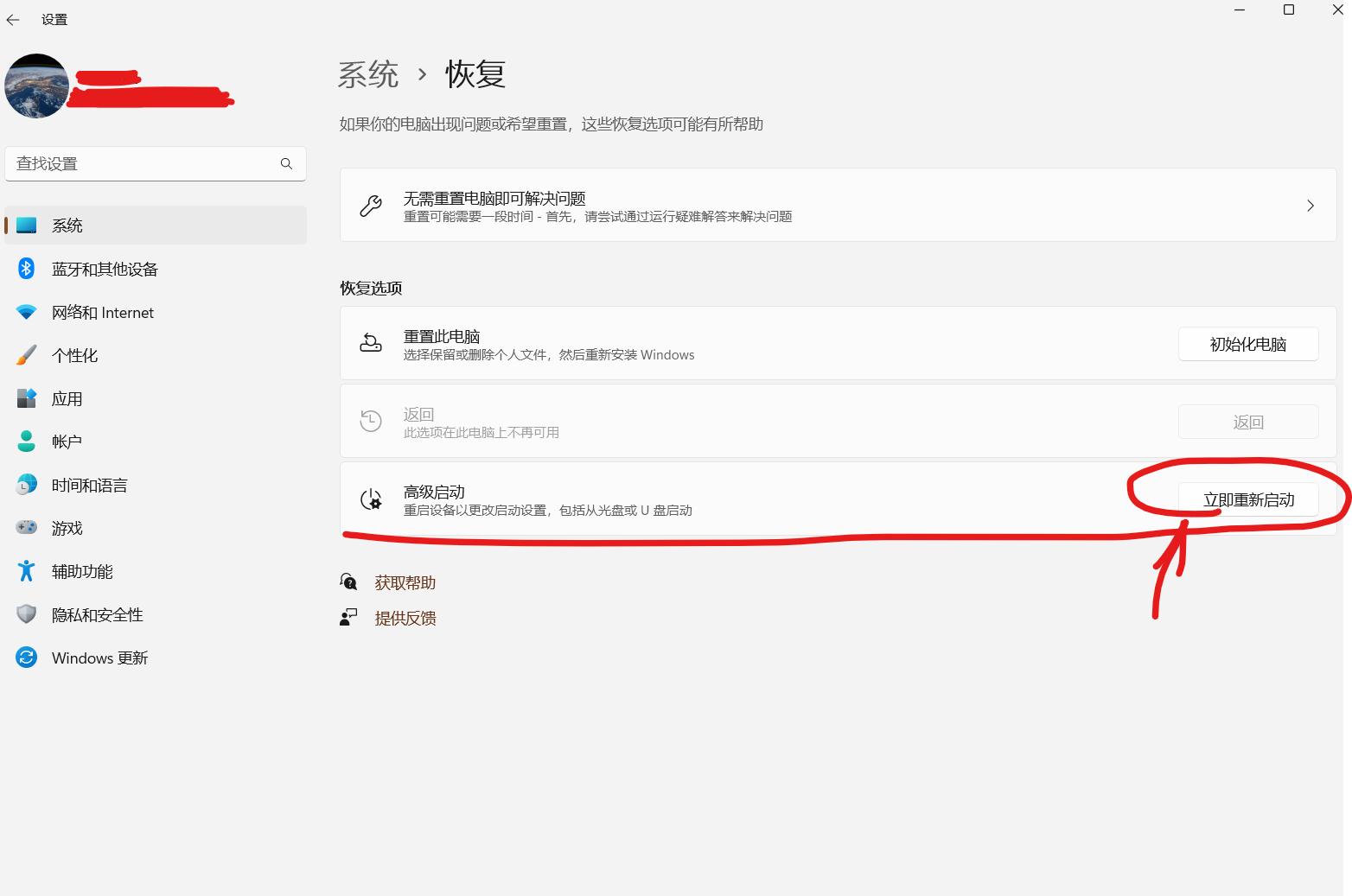Open Bluetooth settings via the Bluetooth icon
Screen dimensions: 1352x896
(x=26, y=269)
